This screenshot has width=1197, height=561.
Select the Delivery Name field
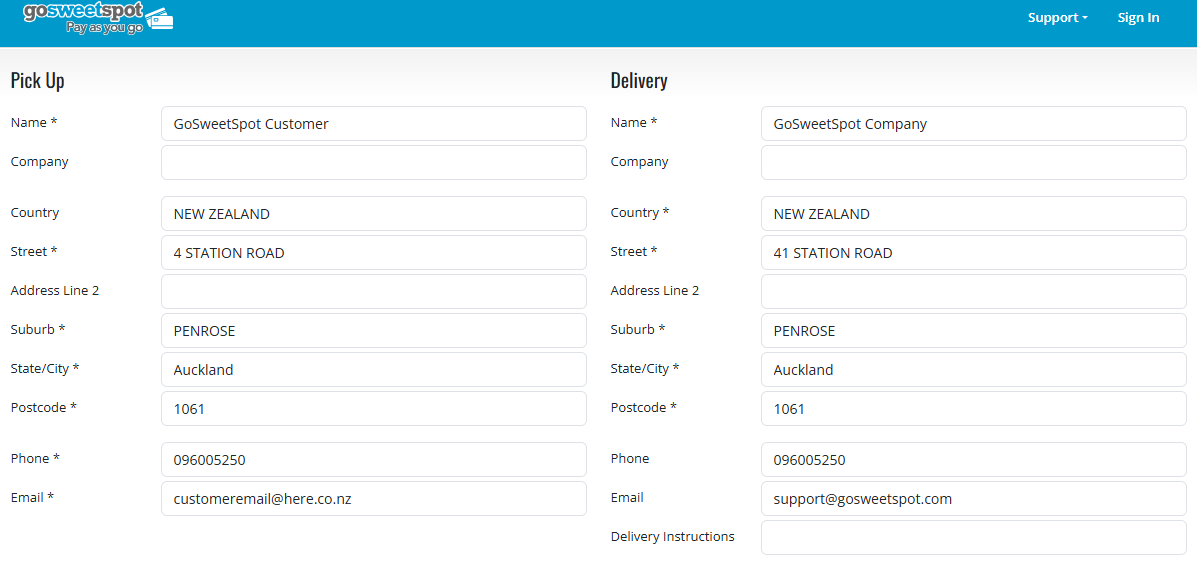(x=974, y=124)
